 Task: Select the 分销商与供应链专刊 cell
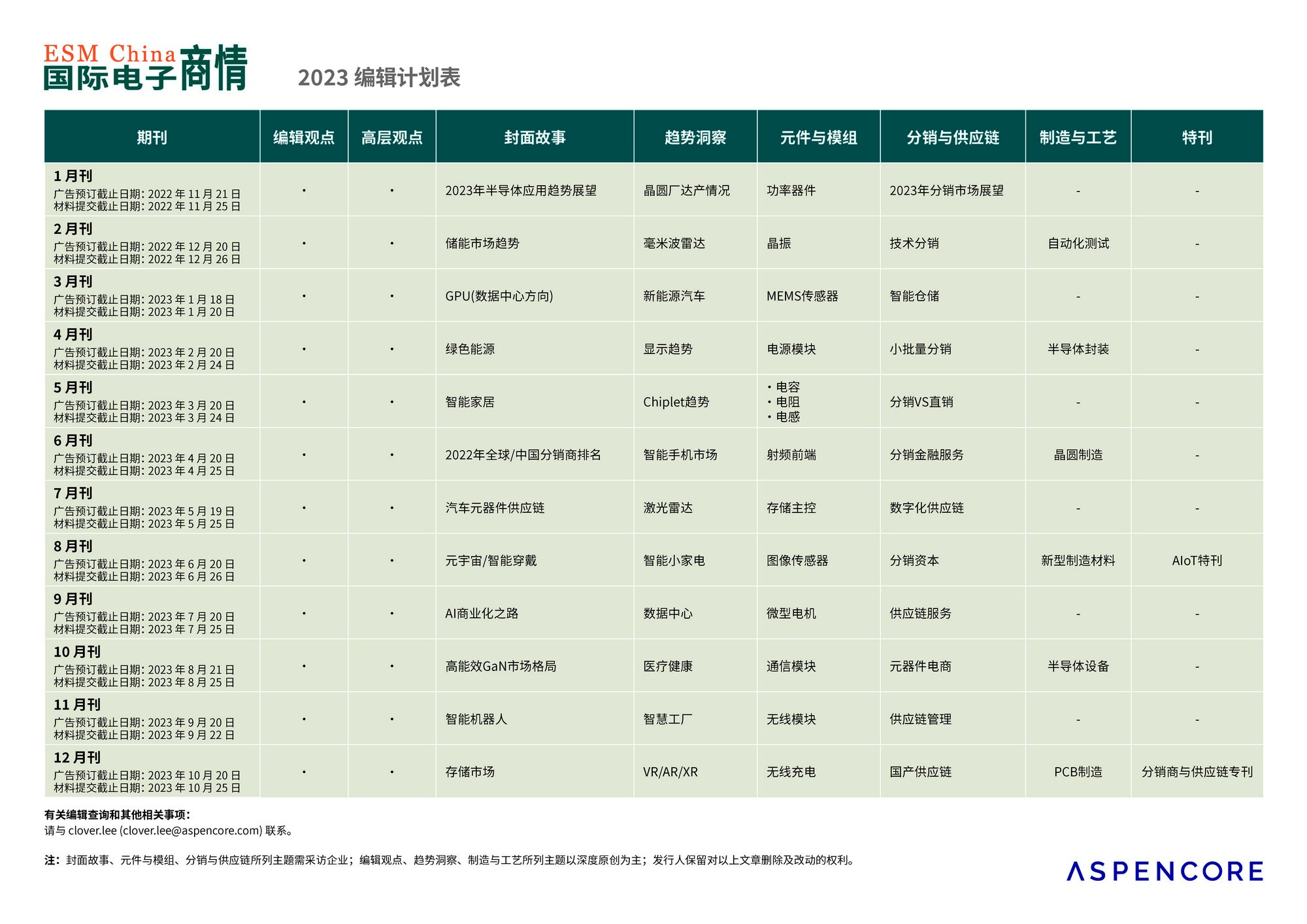click(x=1197, y=772)
